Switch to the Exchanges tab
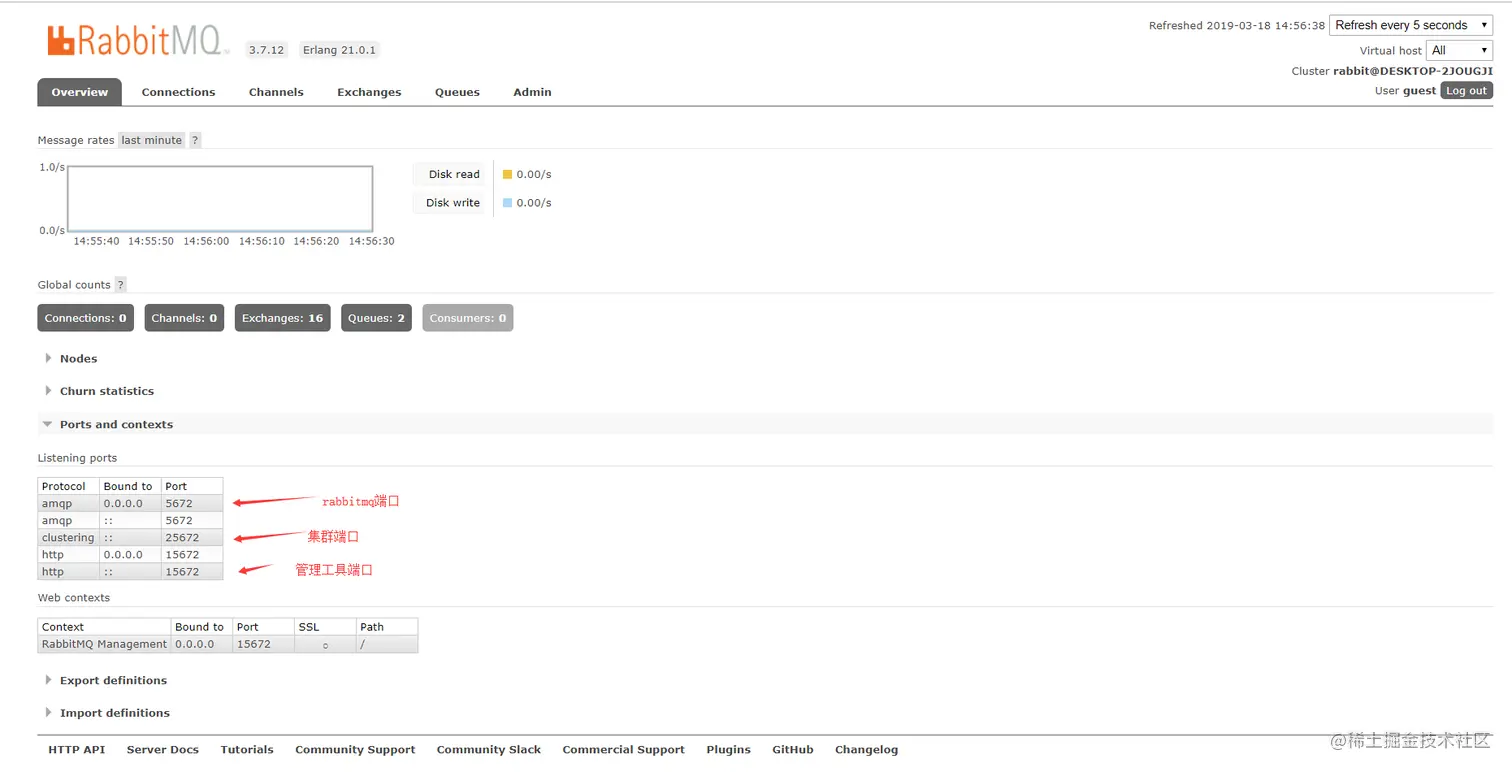Viewport: 1512px width, 772px height. (x=369, y=92)
